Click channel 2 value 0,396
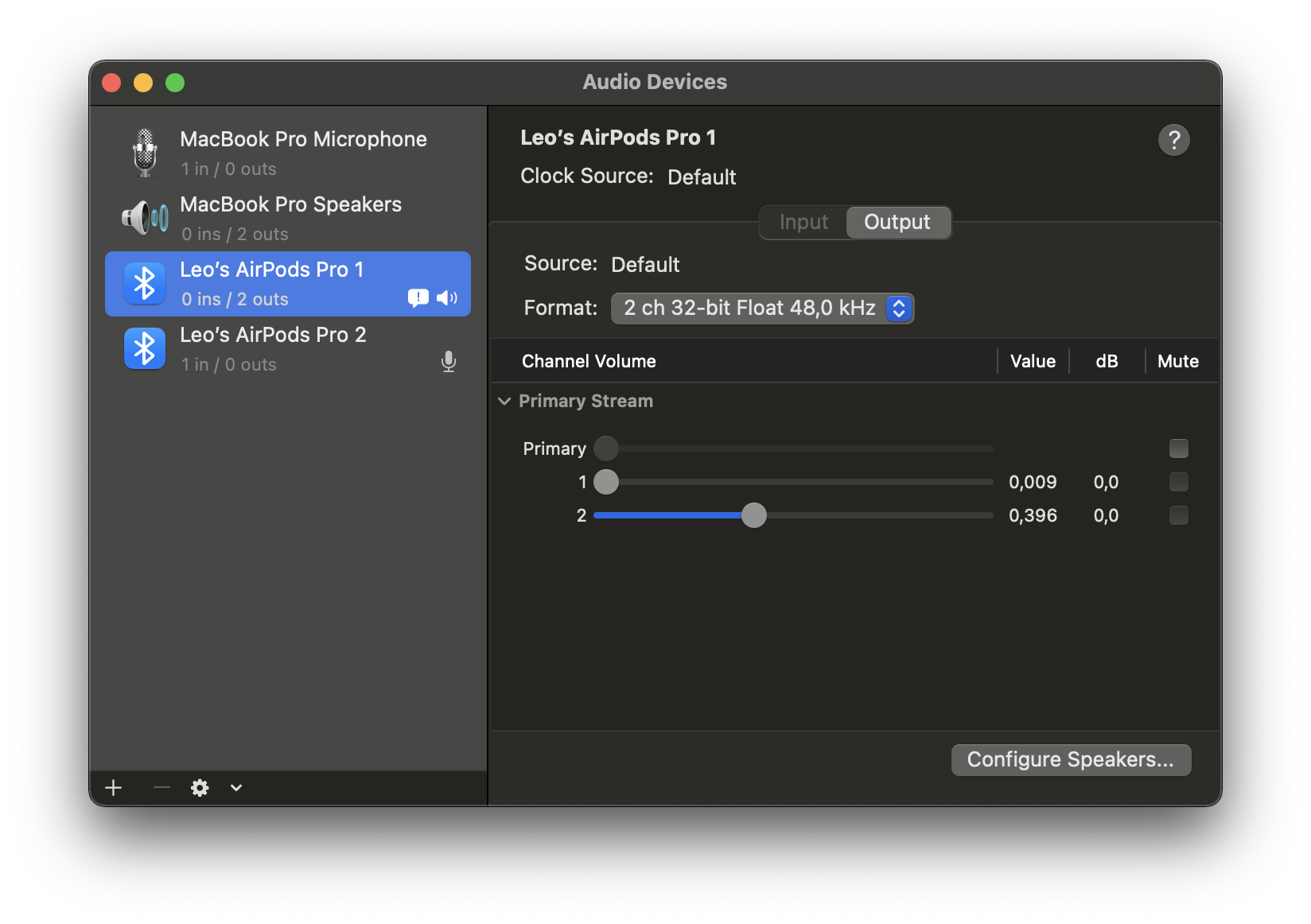The height and width of the screenshot is (924, 1311). pos(1033,515)
